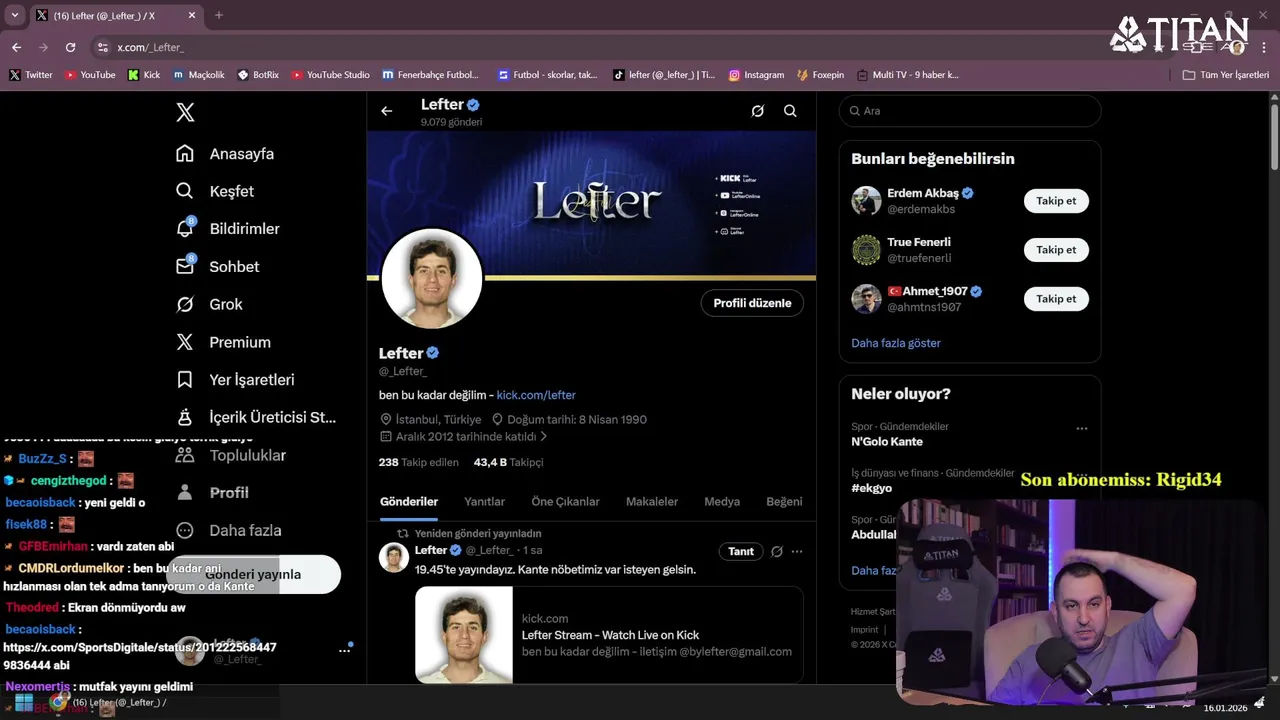Open True Fenerli profile suggestion
The width and height of the screenshot is (1280, 720).
pos(919,242)
